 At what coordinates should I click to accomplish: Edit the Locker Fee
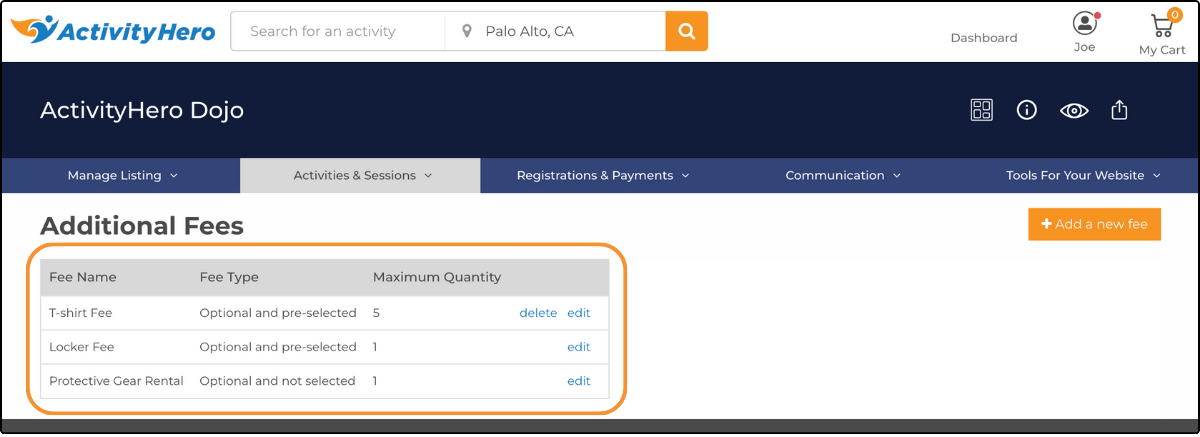(579, 347)
